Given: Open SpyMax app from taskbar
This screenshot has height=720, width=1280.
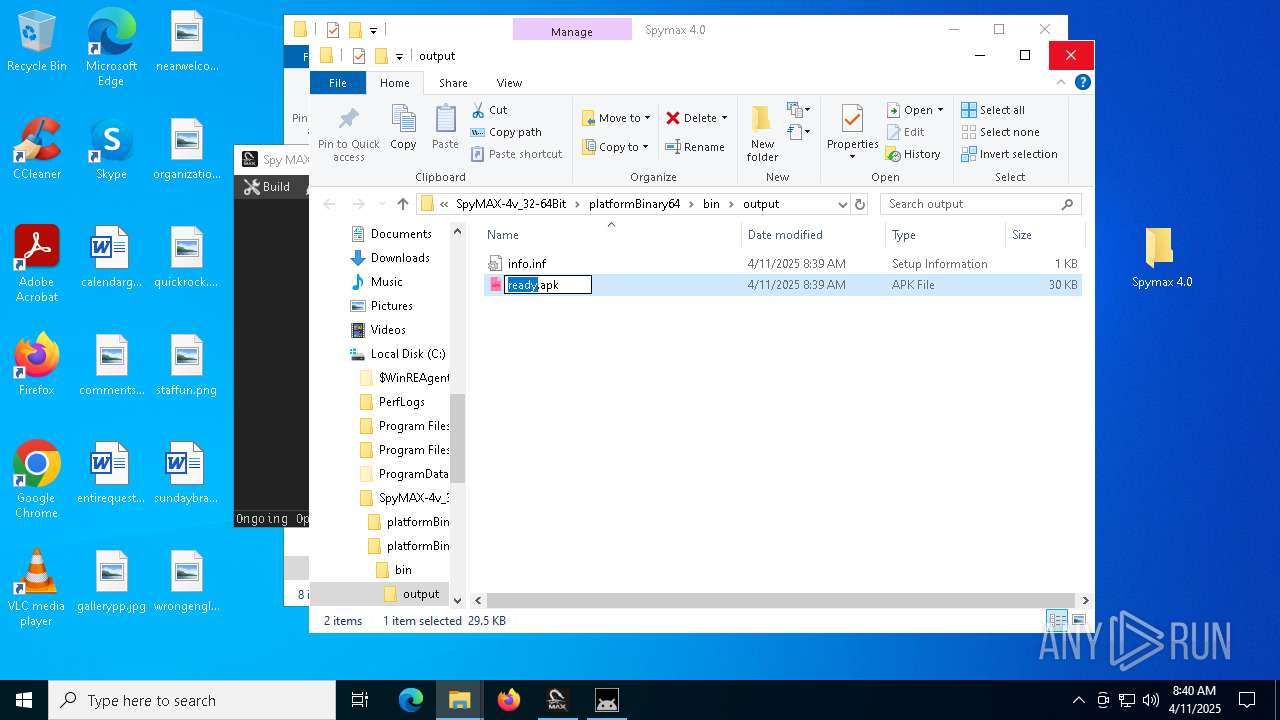Looking at the screenshot, I should coord(558,700).
